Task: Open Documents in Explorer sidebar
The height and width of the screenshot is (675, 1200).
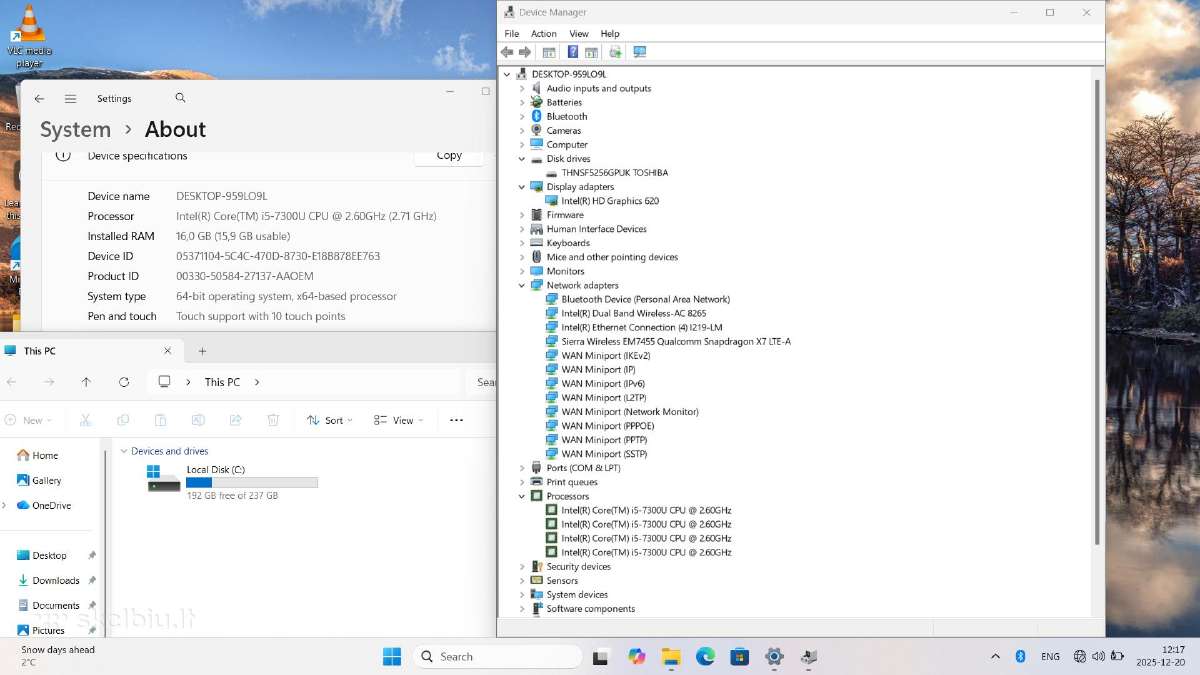Action: point(49,605)
